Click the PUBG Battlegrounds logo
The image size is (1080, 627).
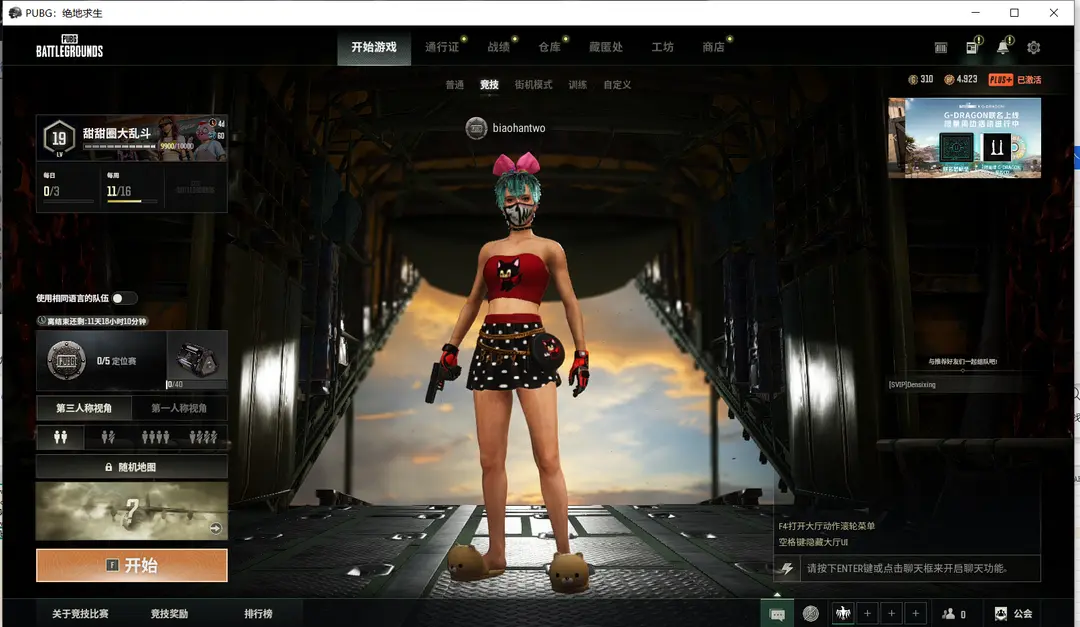70,46
